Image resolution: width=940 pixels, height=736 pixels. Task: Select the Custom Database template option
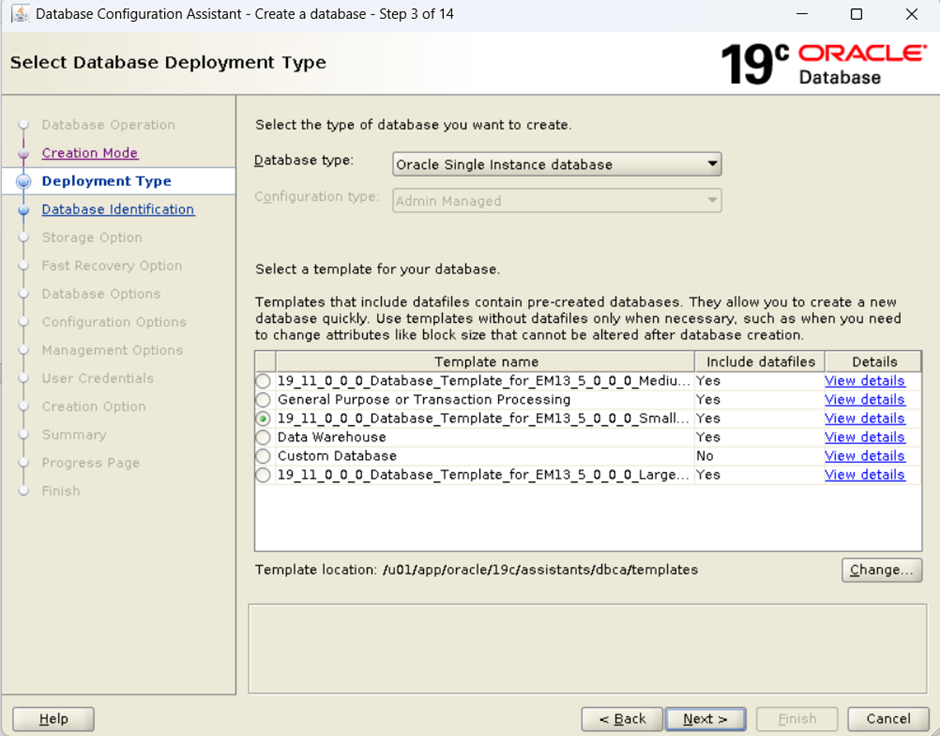coord(263,456)
